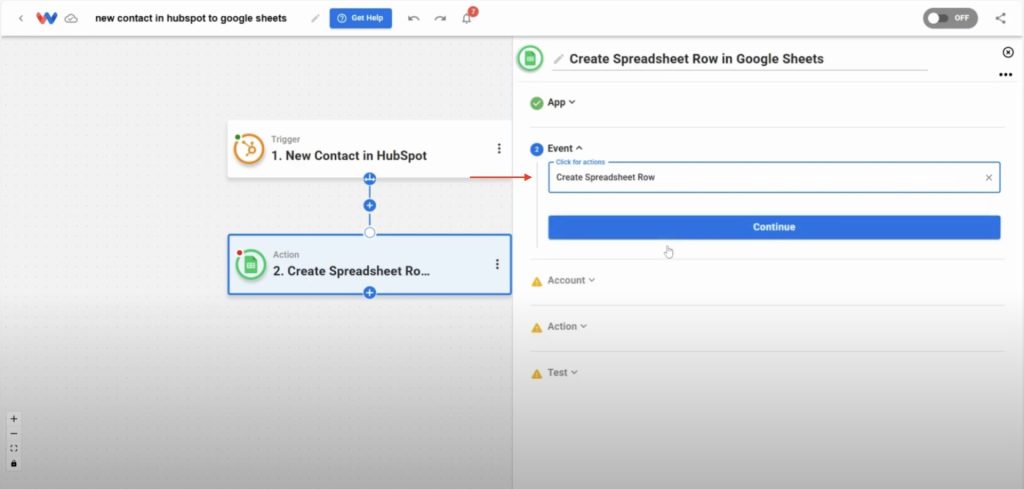The image size is (1024, 489).
Task: Expand the Test section
Action: 562,373
